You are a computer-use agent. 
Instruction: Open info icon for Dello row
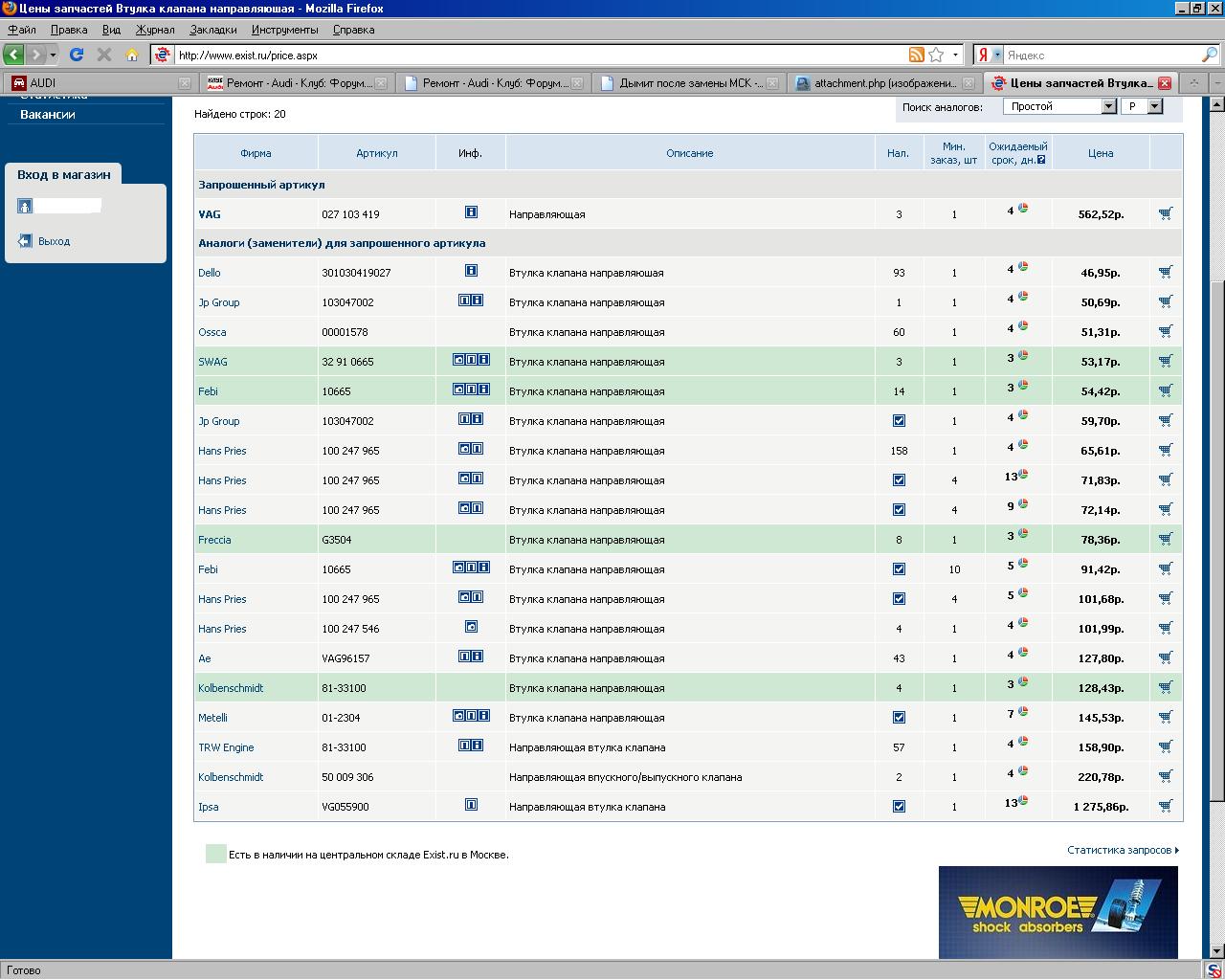point(471,271)
